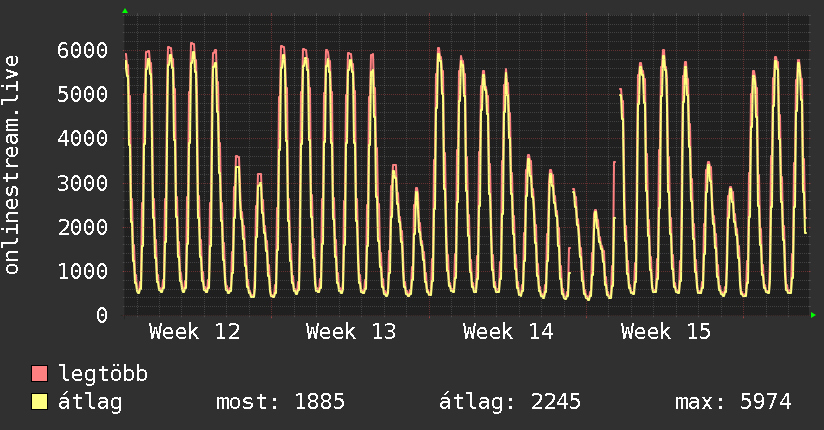
Task: Click the Week 14 axis label
Action: tap(508, 332)
